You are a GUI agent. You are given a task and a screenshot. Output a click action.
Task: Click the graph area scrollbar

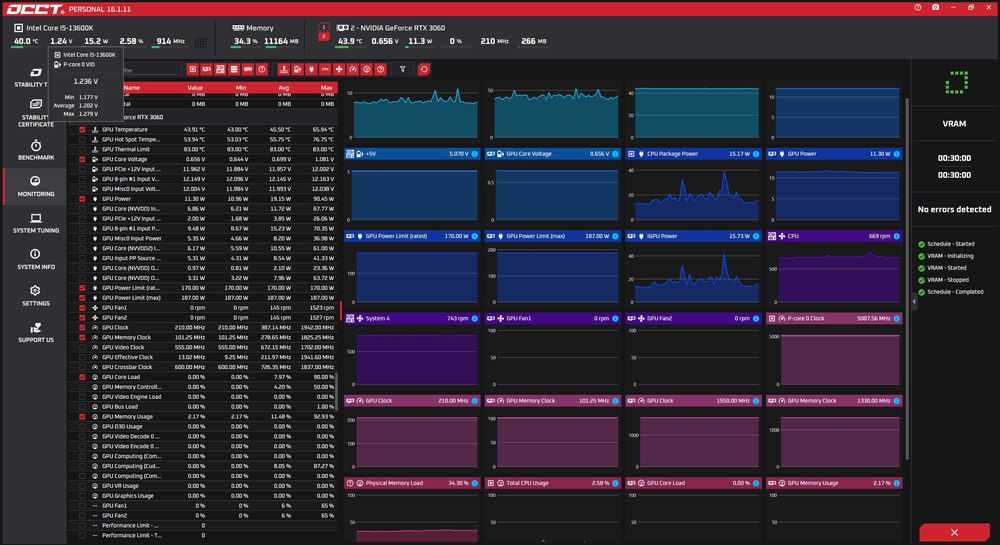(908, 279)
